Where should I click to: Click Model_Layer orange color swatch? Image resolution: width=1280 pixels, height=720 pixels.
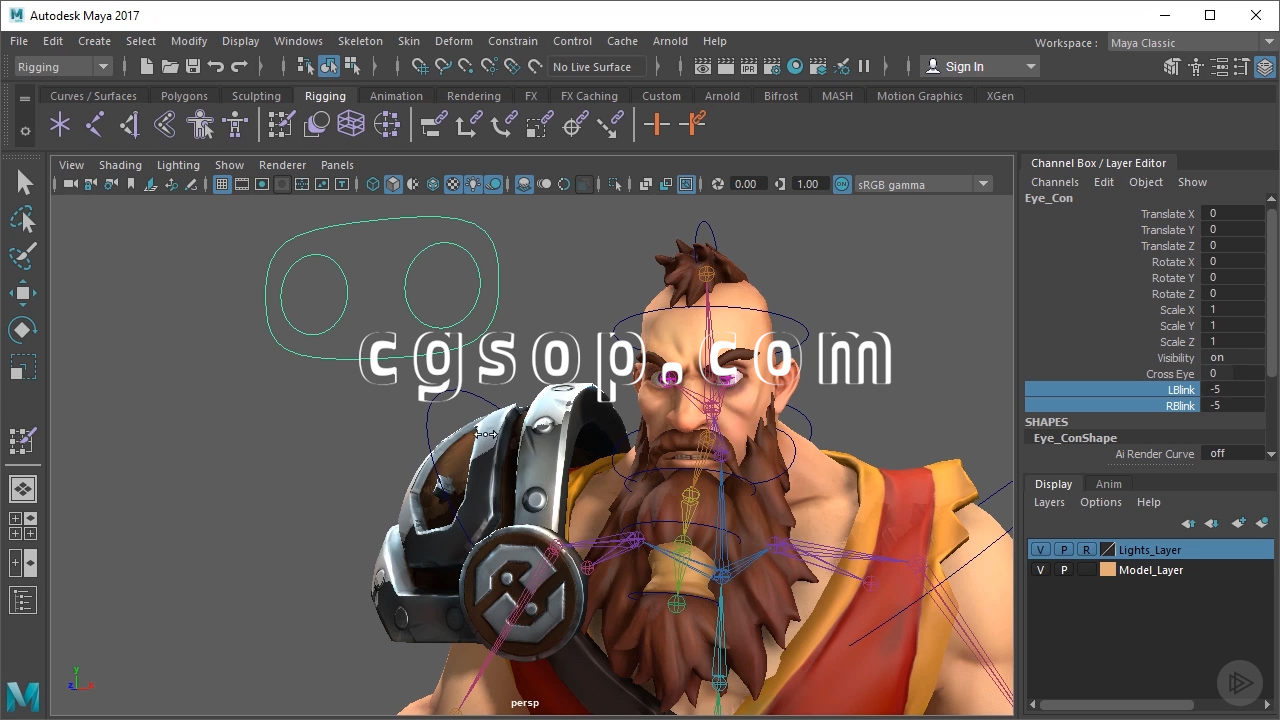click(1108, 570)
